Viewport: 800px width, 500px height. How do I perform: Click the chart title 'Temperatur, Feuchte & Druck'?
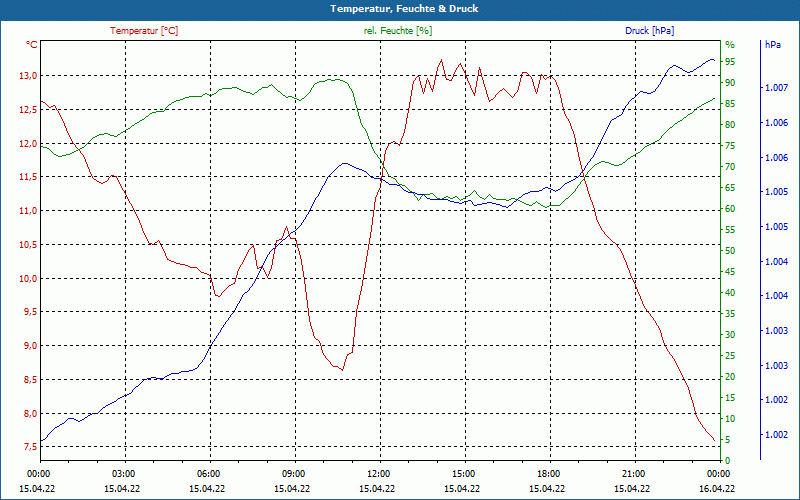[404, 9]
